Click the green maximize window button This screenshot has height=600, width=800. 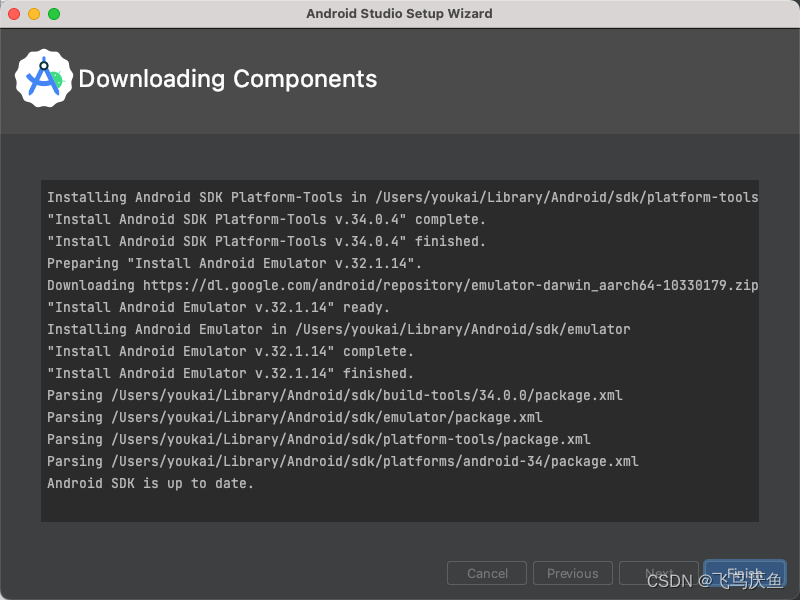coord(54,14)
